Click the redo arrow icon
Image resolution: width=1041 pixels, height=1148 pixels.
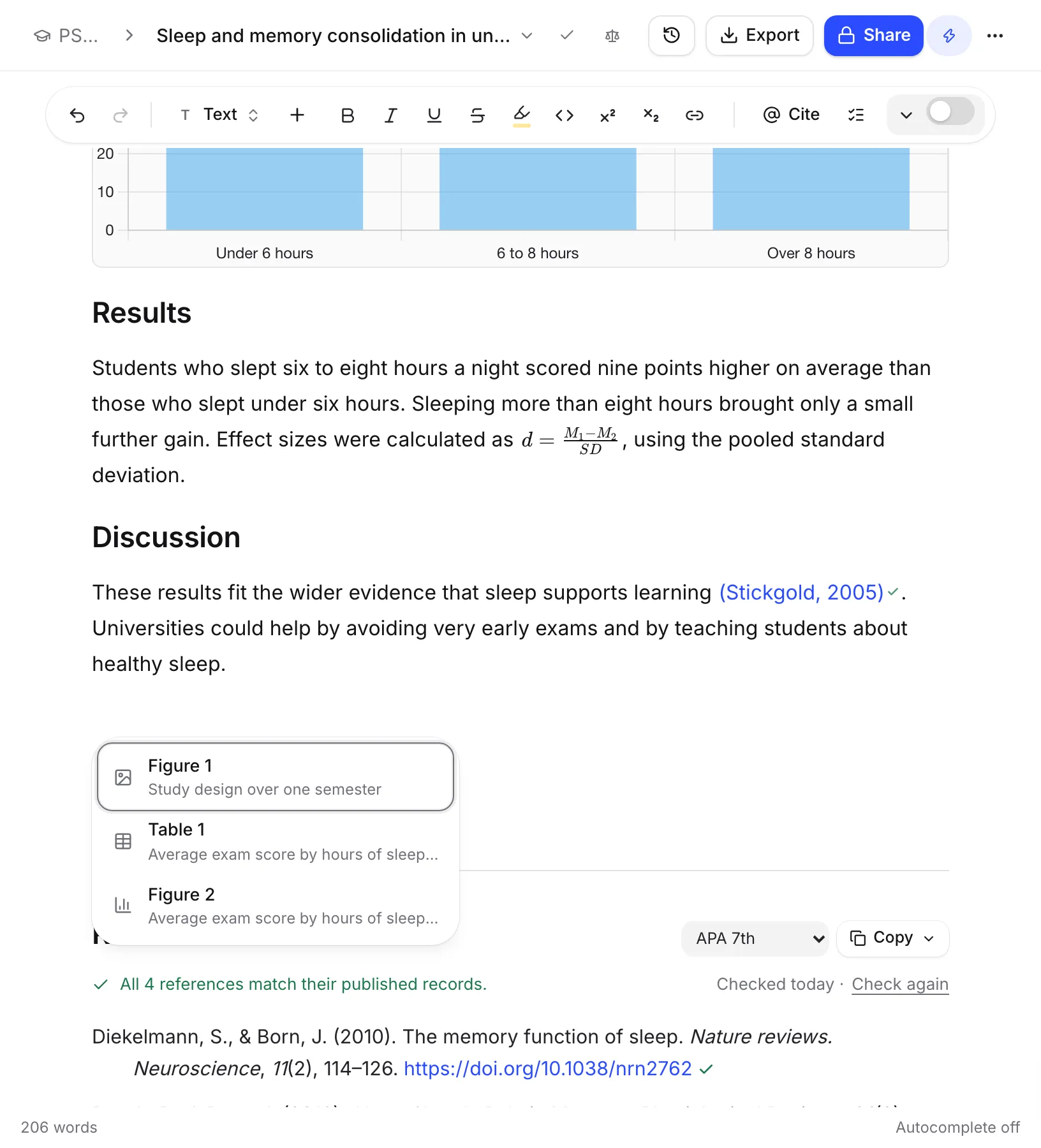pos(121,115)
